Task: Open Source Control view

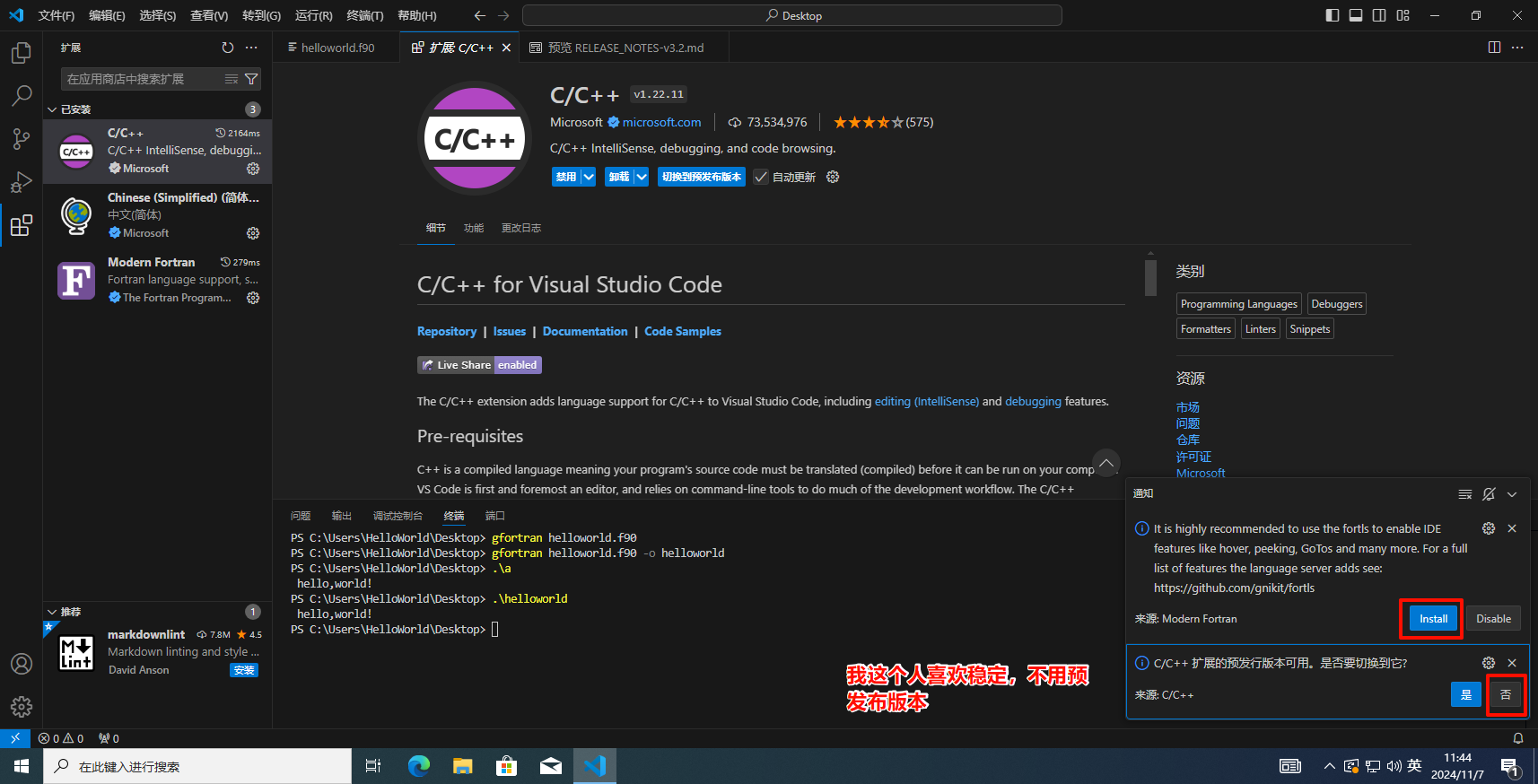Action: 22,138
